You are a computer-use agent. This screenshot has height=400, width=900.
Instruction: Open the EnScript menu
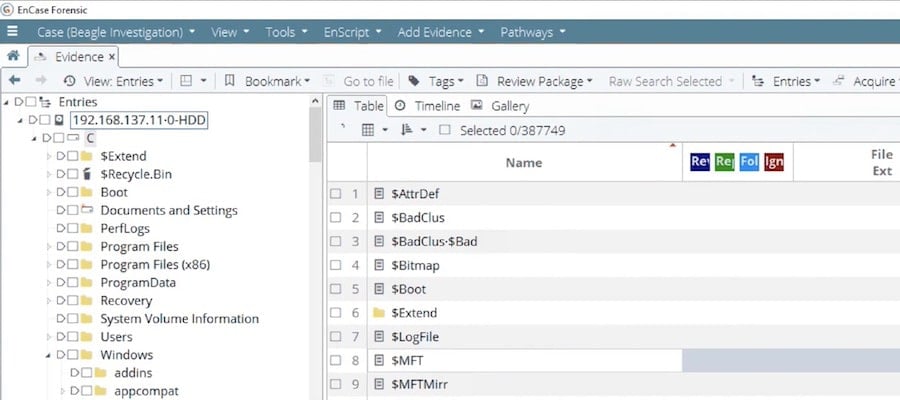352,32
